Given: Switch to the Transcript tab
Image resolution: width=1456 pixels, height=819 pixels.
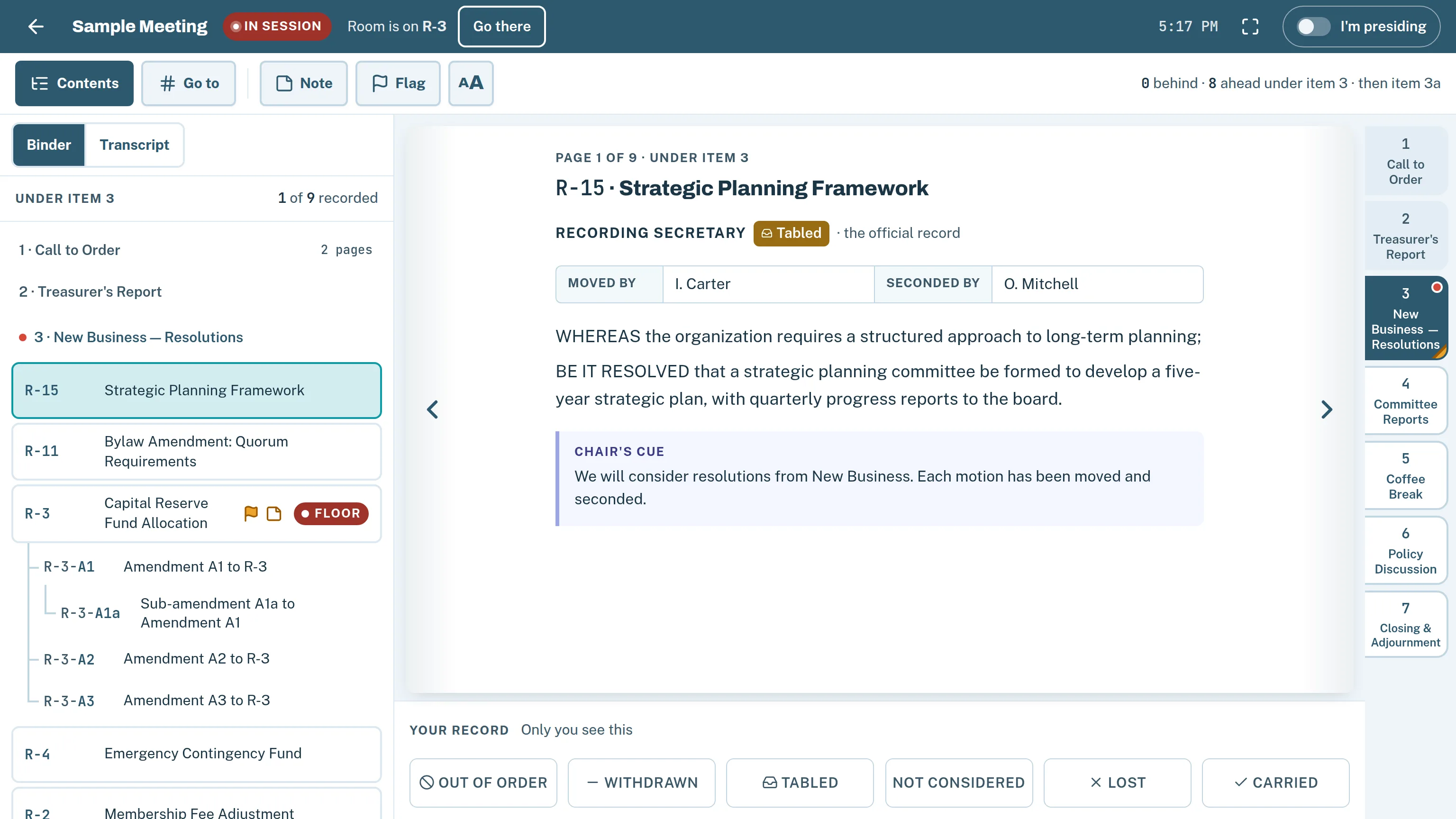Looking at the screenshot, I should point(135,145).
